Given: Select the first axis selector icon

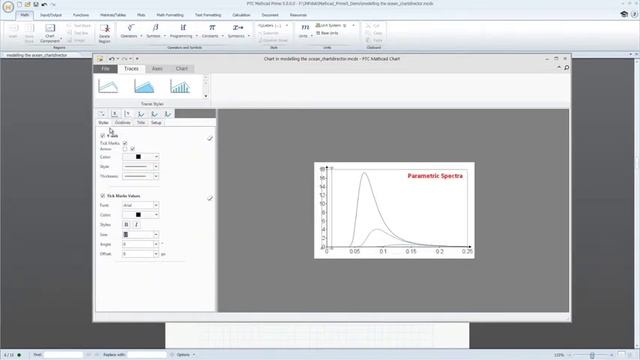Looking at the screenshot, I should click(101, 114).
